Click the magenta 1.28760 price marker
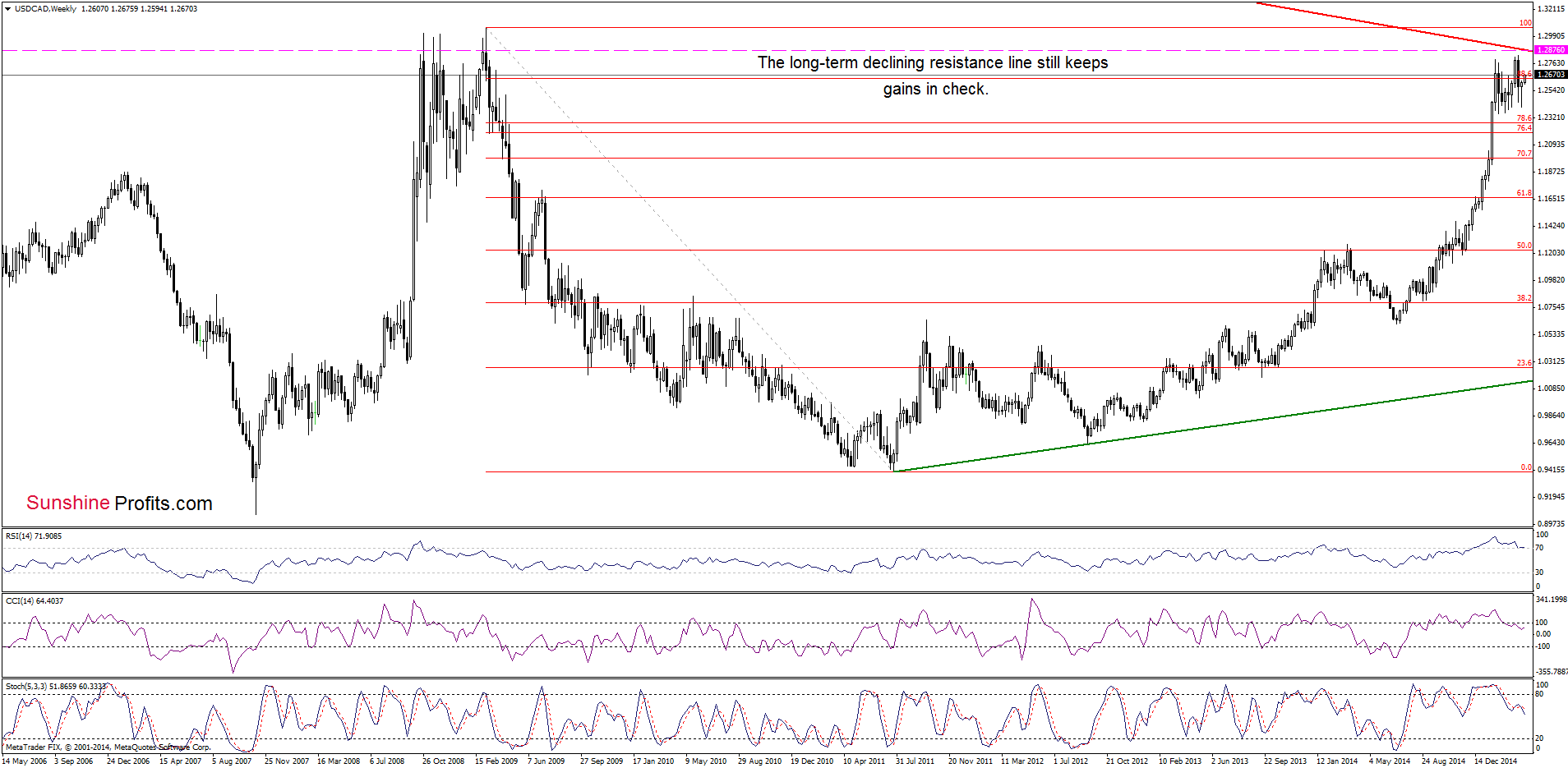The image size is (1568, 768). click(x=1551, y=50)
